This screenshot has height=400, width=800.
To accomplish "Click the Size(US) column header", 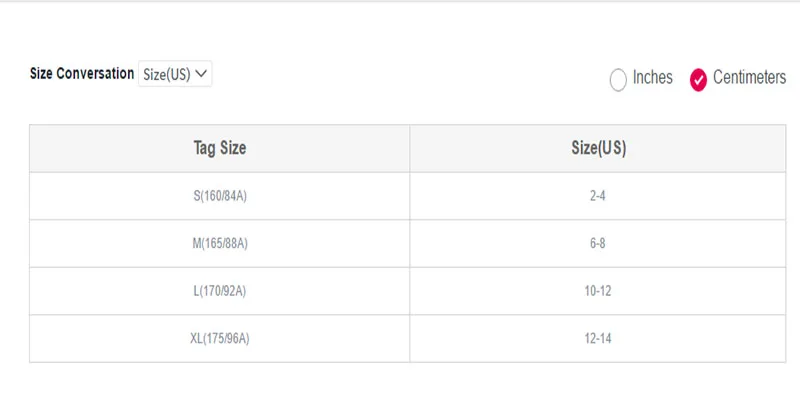I will point(598,148).
